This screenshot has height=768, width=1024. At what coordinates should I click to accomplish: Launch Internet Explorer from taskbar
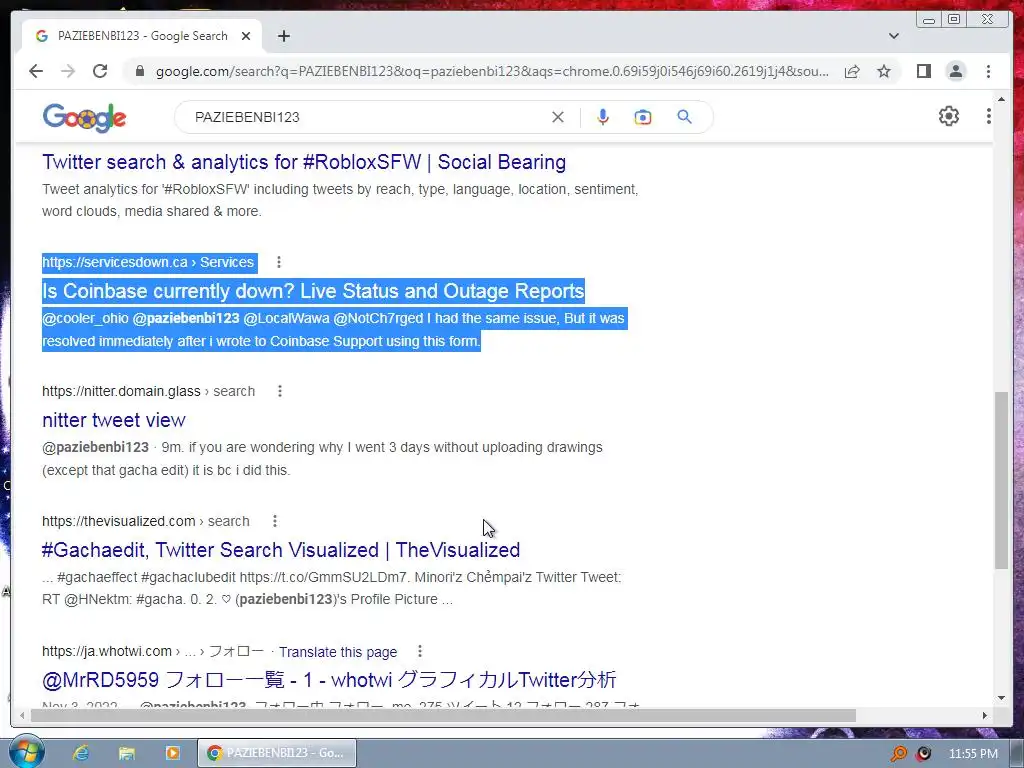81,753
